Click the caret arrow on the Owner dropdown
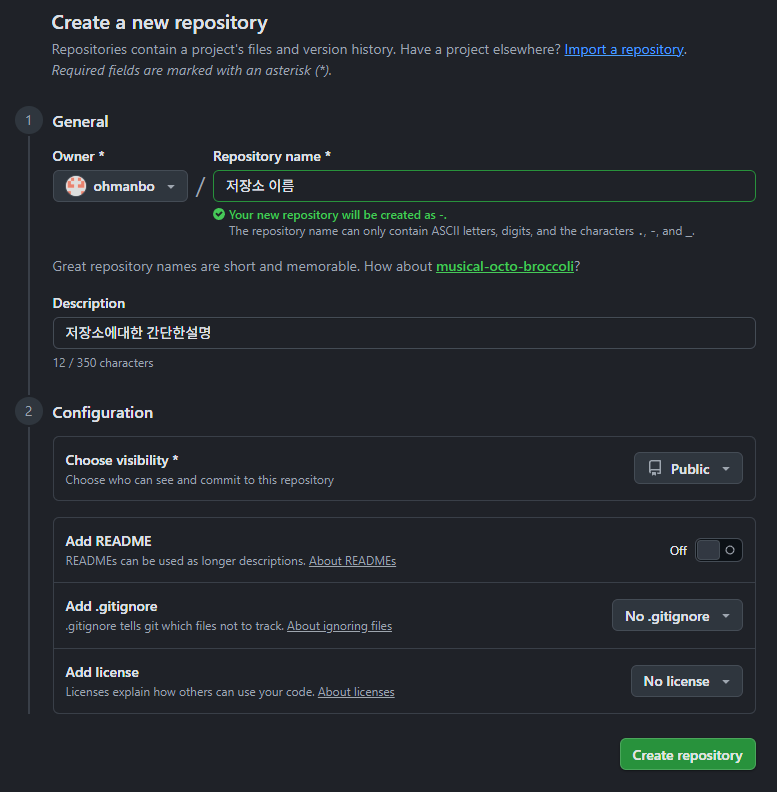Viewport: 777px width, 792px height. tap(171, 187)
